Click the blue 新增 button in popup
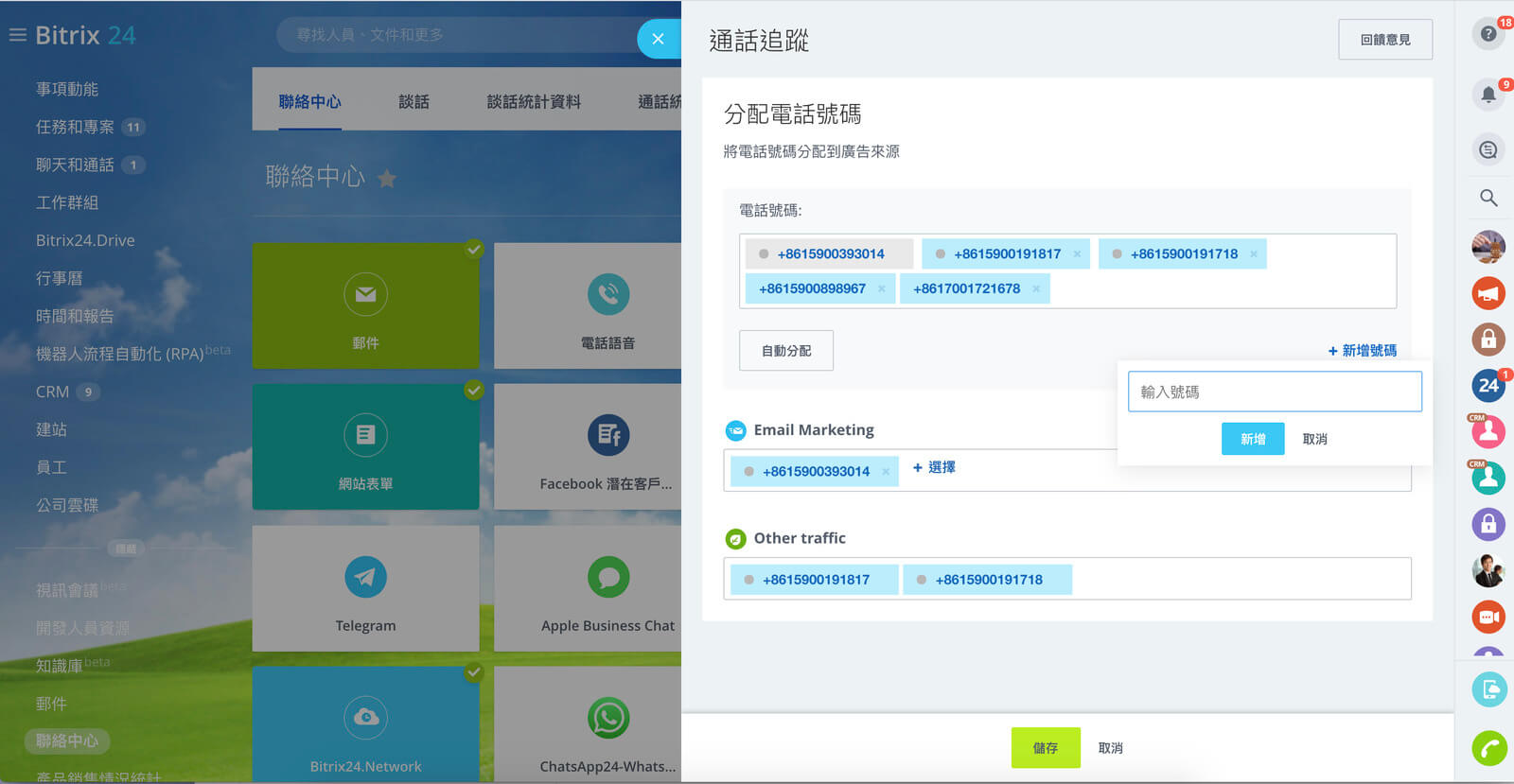 pyautogui.click(x=1253, y=439)
